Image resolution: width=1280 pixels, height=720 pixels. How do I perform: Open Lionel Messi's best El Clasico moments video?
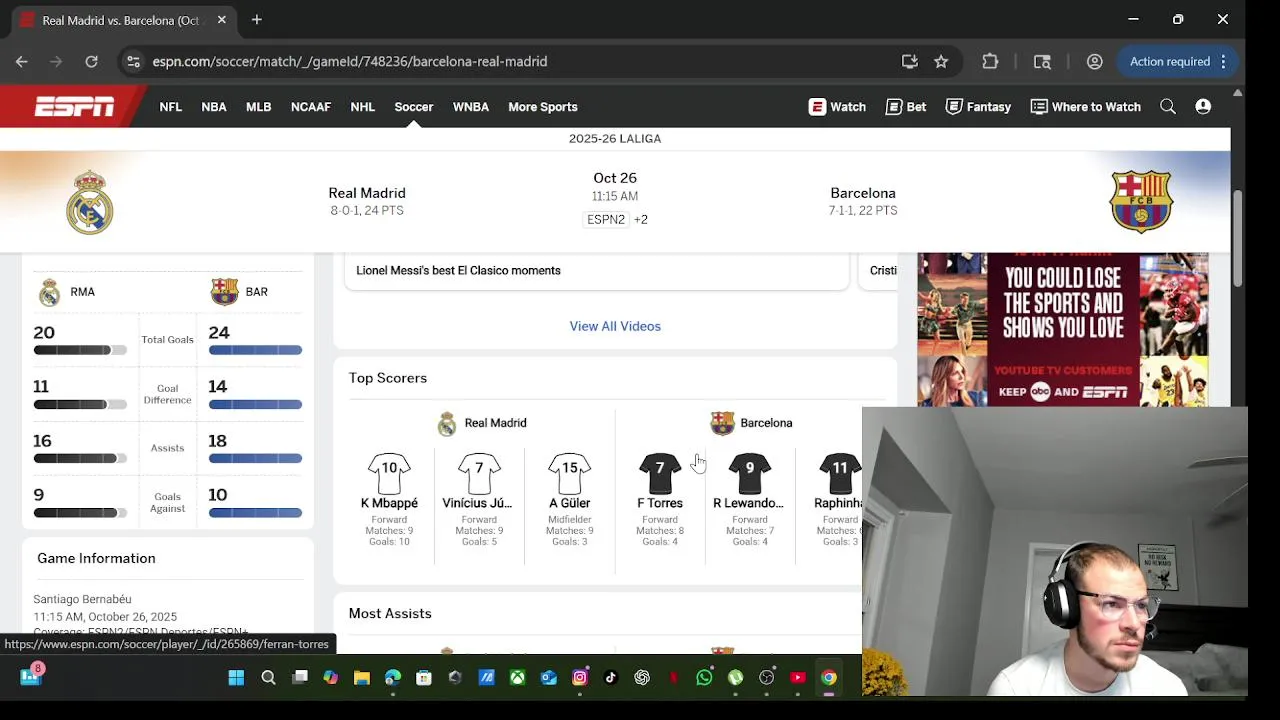[458, 271]
